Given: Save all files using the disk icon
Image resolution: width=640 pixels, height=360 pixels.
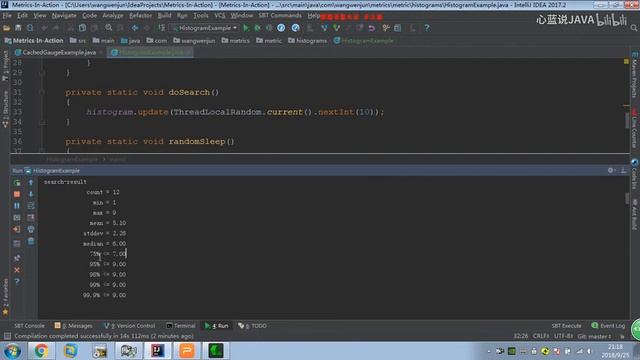Looking at the screenshot, I should point(18,28).
